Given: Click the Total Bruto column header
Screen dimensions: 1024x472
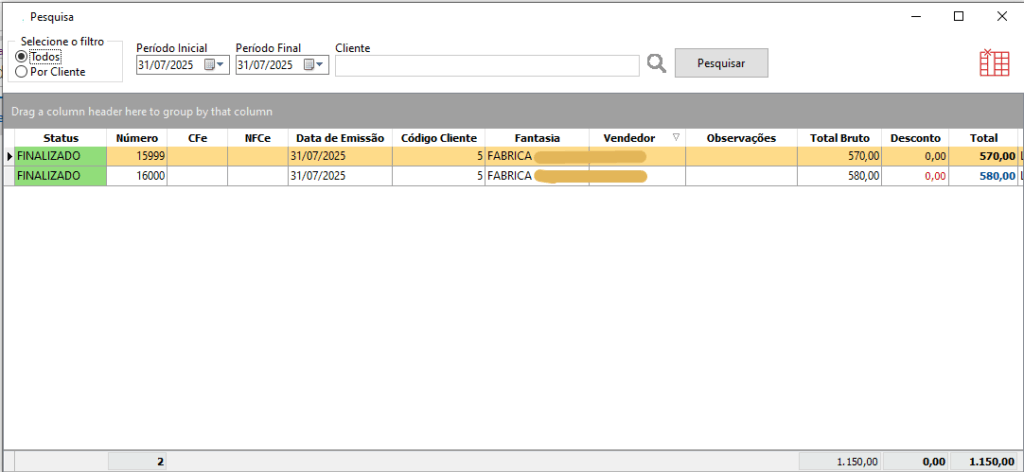Looking at the screenshot, I should point(840,138).
